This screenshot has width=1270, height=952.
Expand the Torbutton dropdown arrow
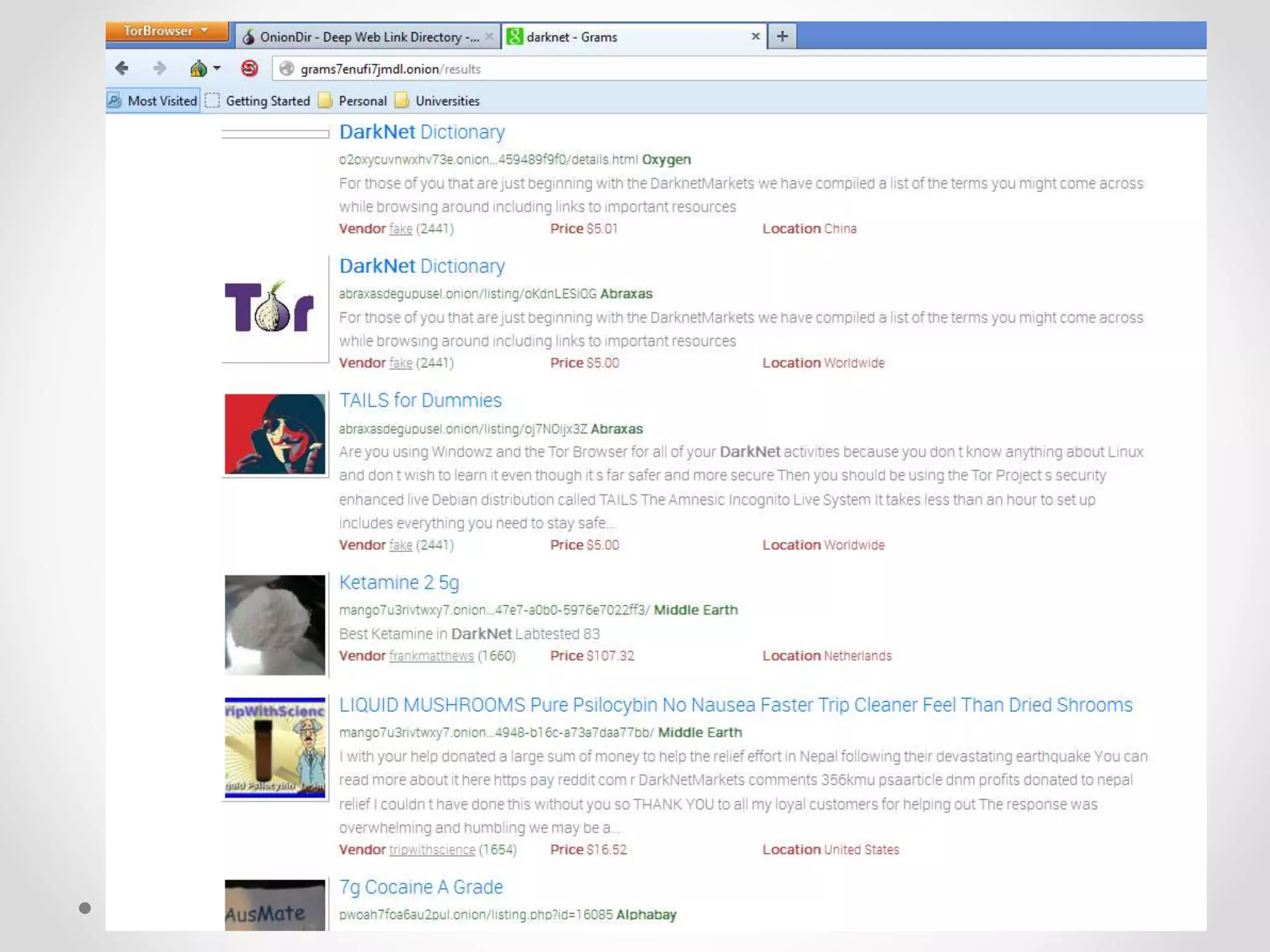click(216, 68)
